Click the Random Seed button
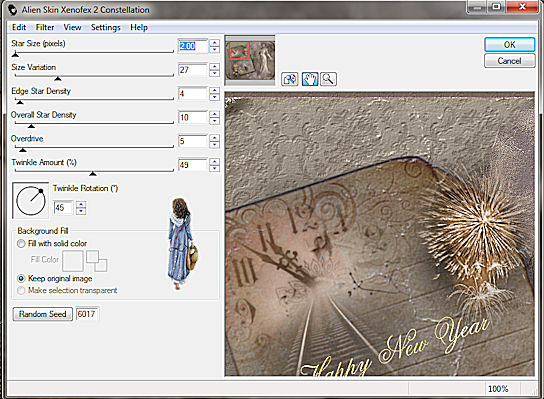Viewport: 544px width, 399px height. click(42, 314)
